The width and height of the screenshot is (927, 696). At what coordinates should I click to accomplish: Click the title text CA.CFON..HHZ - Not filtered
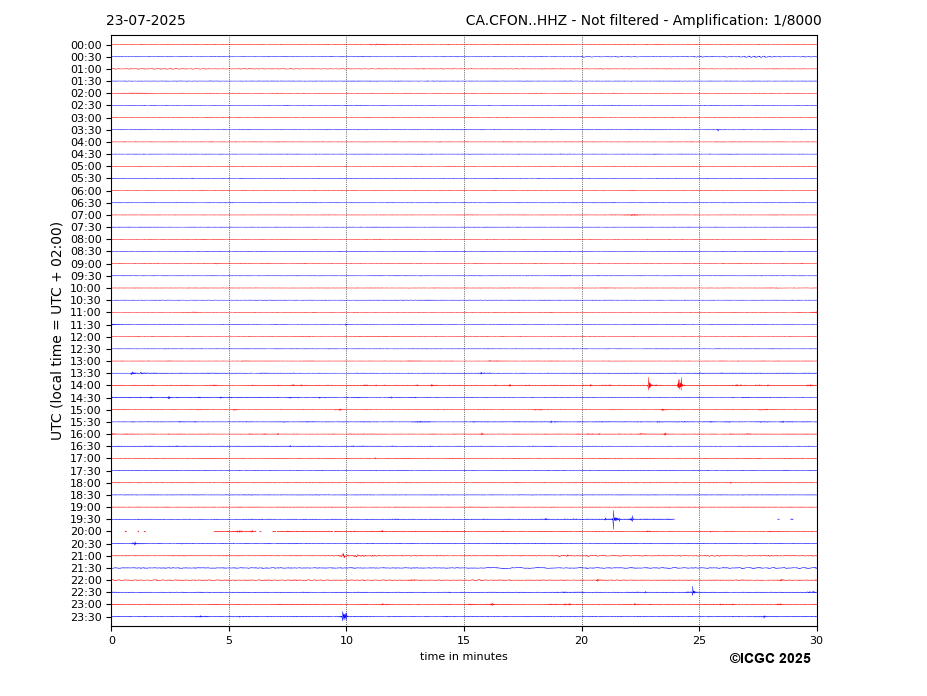[x=562, y=21]
